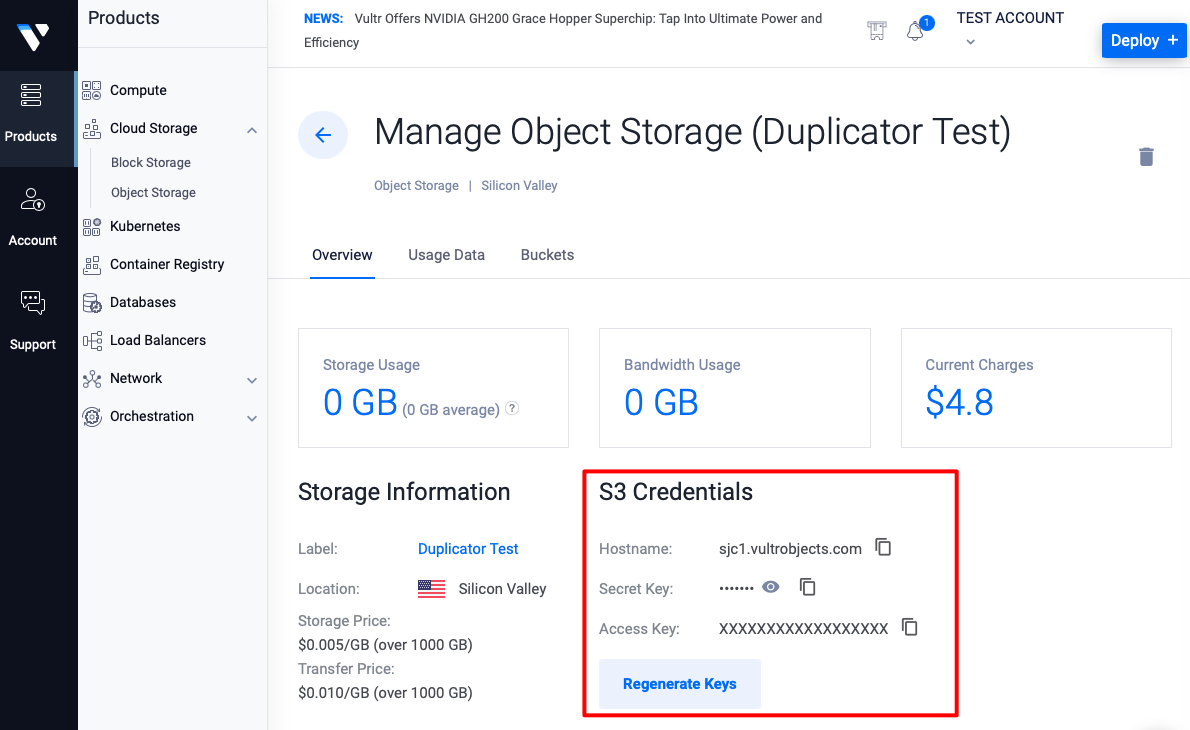Switch to the Buckets tab
Image resolution: width=1190 pixels, height=730 pixels.
pyautogui.click(x=547, y=255)
